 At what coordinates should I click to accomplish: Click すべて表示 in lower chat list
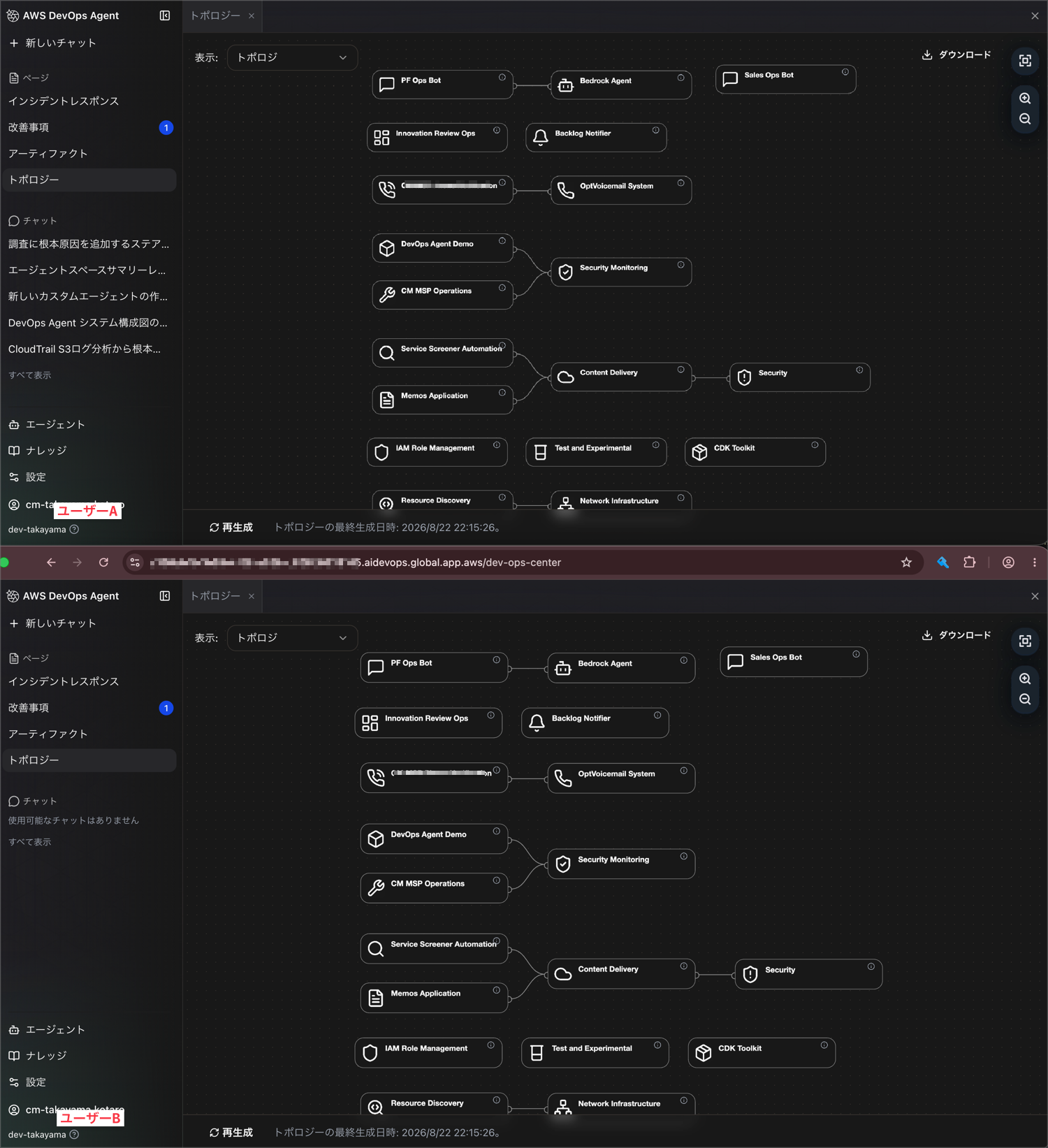click(29, 842)
